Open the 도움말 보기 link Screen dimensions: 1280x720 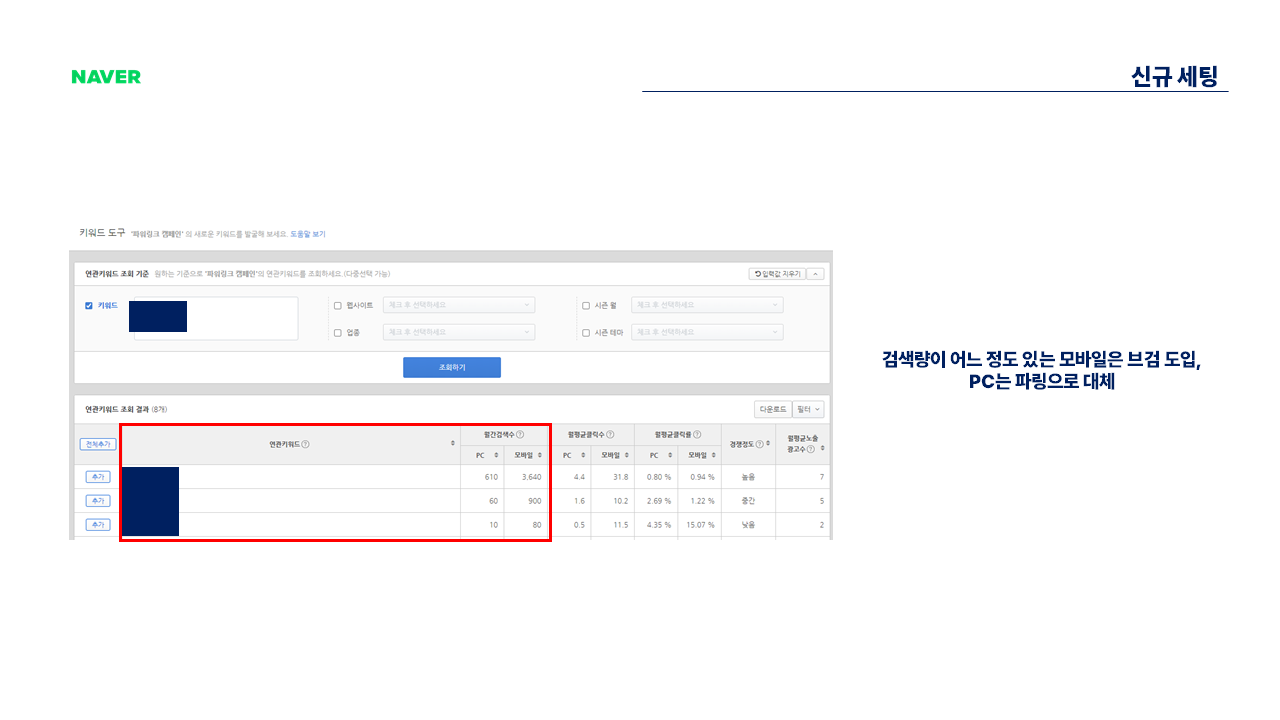click(x=308, y=234)
